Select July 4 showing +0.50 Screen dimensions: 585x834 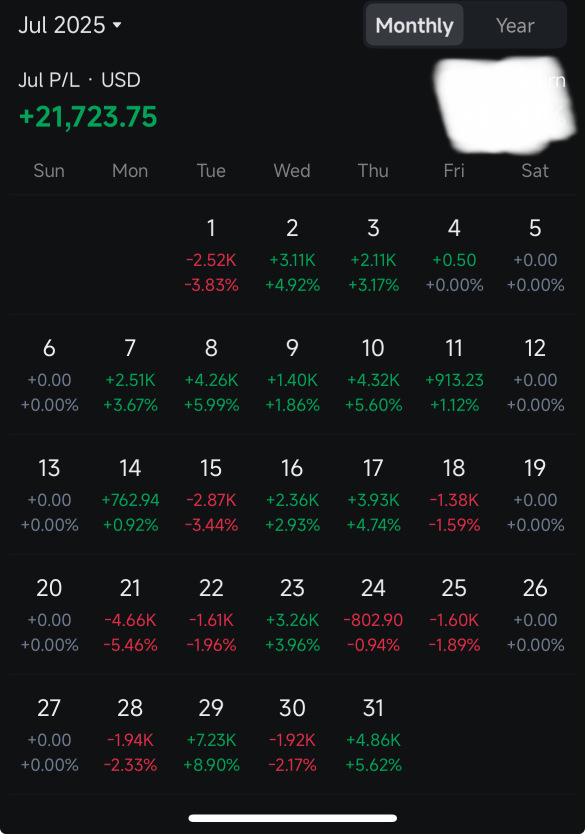point(454,255)
